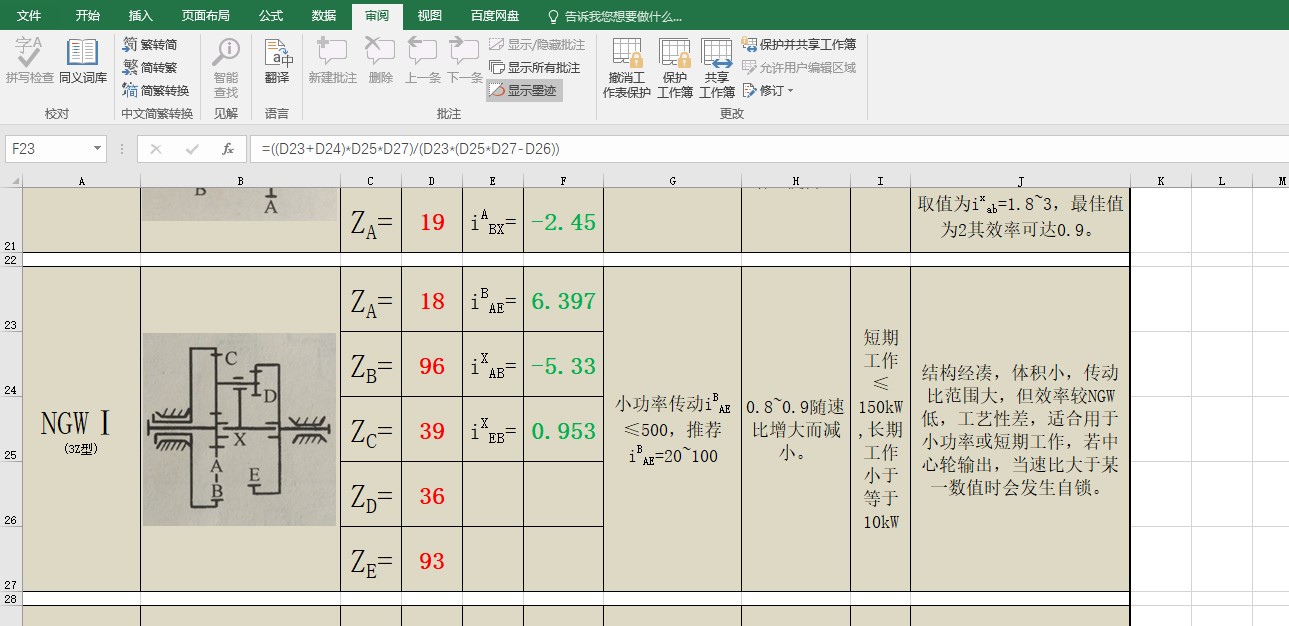Open the Translate tool (翻译)
The height and width of the screenshot is (626, 1289).
(277, 60)
